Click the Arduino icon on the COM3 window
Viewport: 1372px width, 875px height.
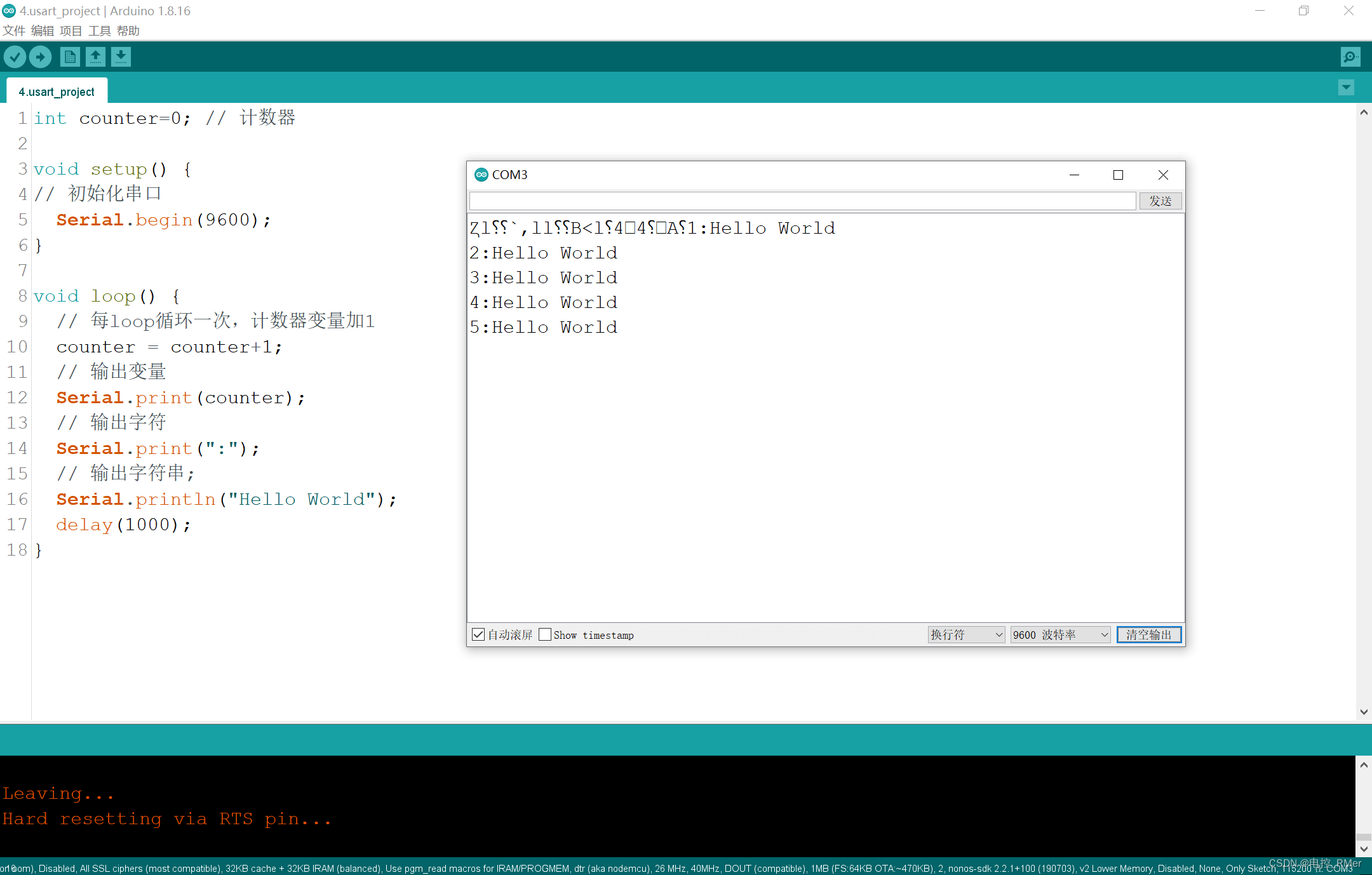(x=481, y=175)
